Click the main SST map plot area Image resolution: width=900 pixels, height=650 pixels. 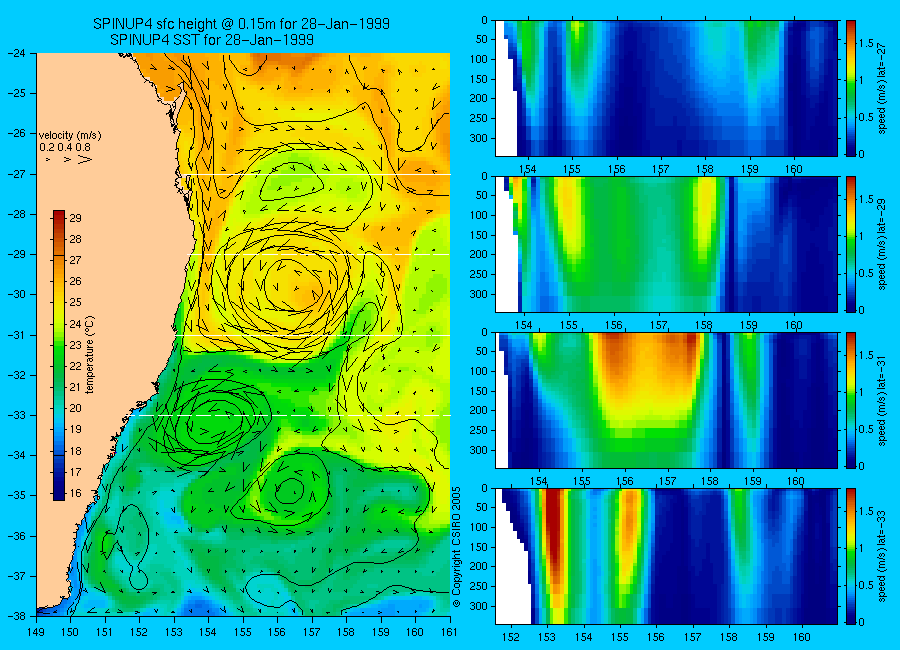pyautogui.click(x=243, y=335)
